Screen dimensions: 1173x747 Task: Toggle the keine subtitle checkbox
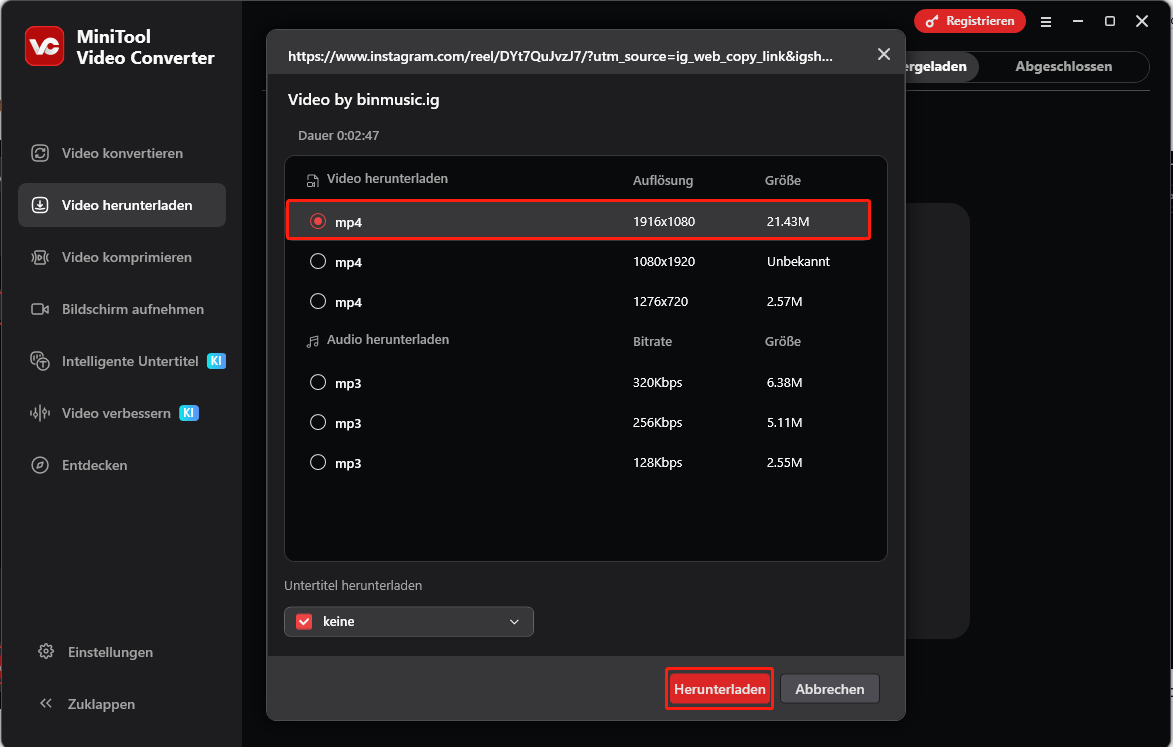coord(304,621)
